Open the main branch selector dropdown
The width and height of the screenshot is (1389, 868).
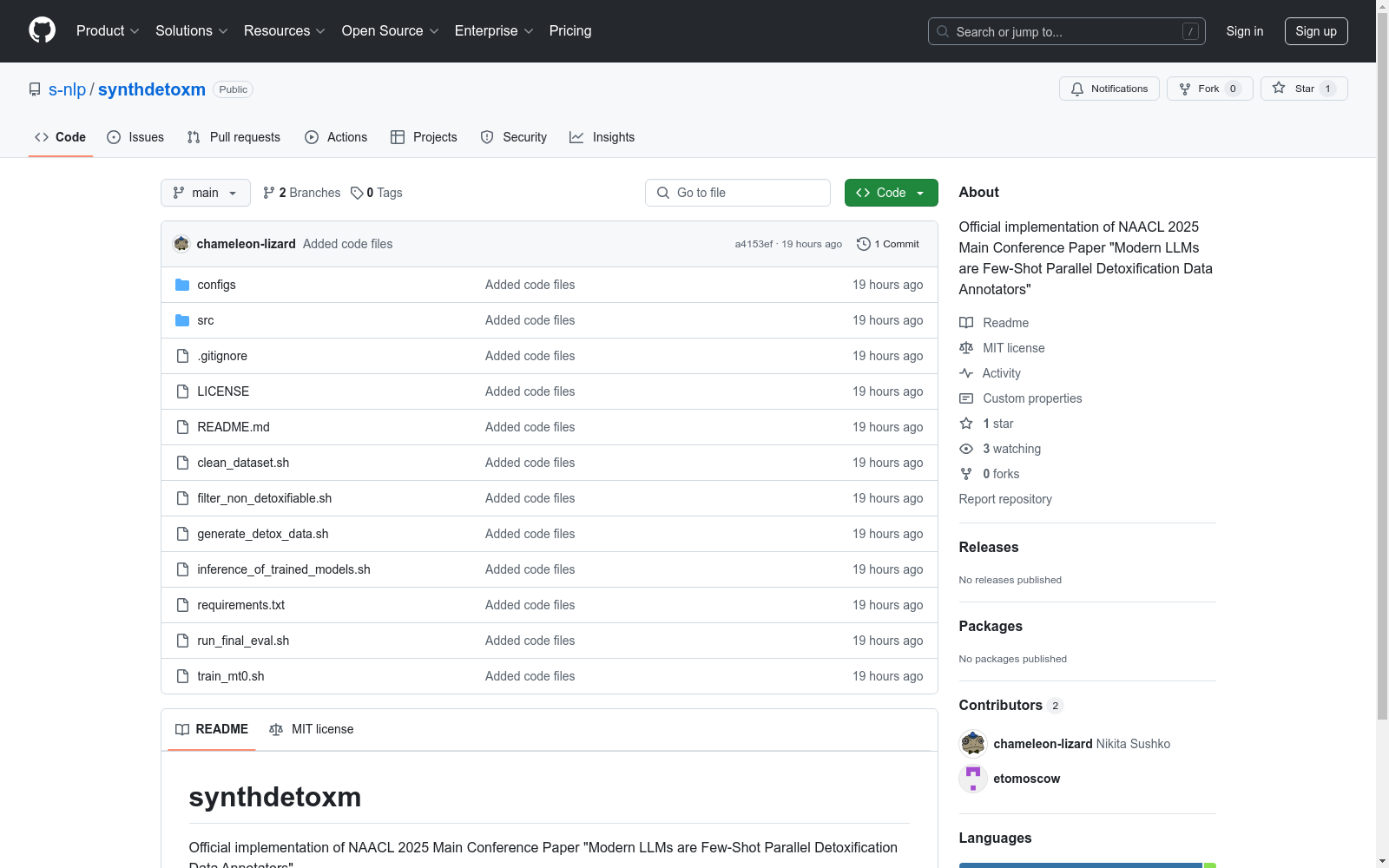(x=206, y=193)
